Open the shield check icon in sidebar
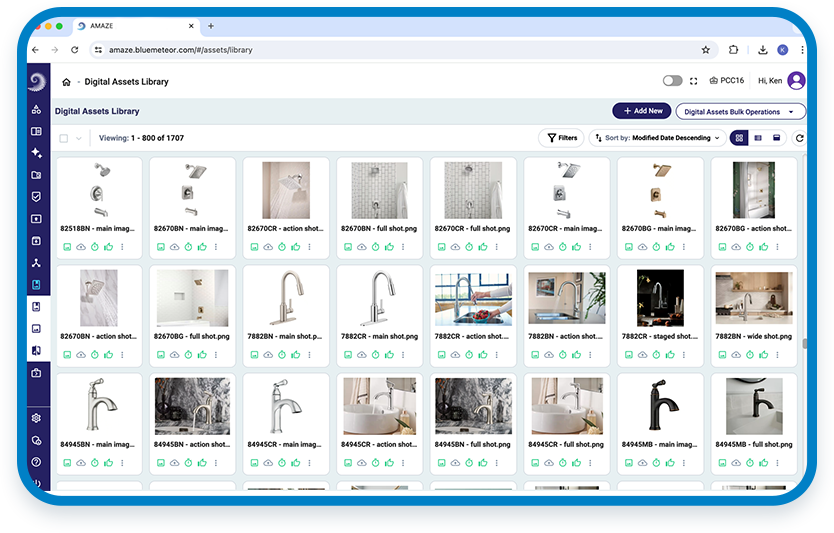834x533 pixels. coord(36,197)
